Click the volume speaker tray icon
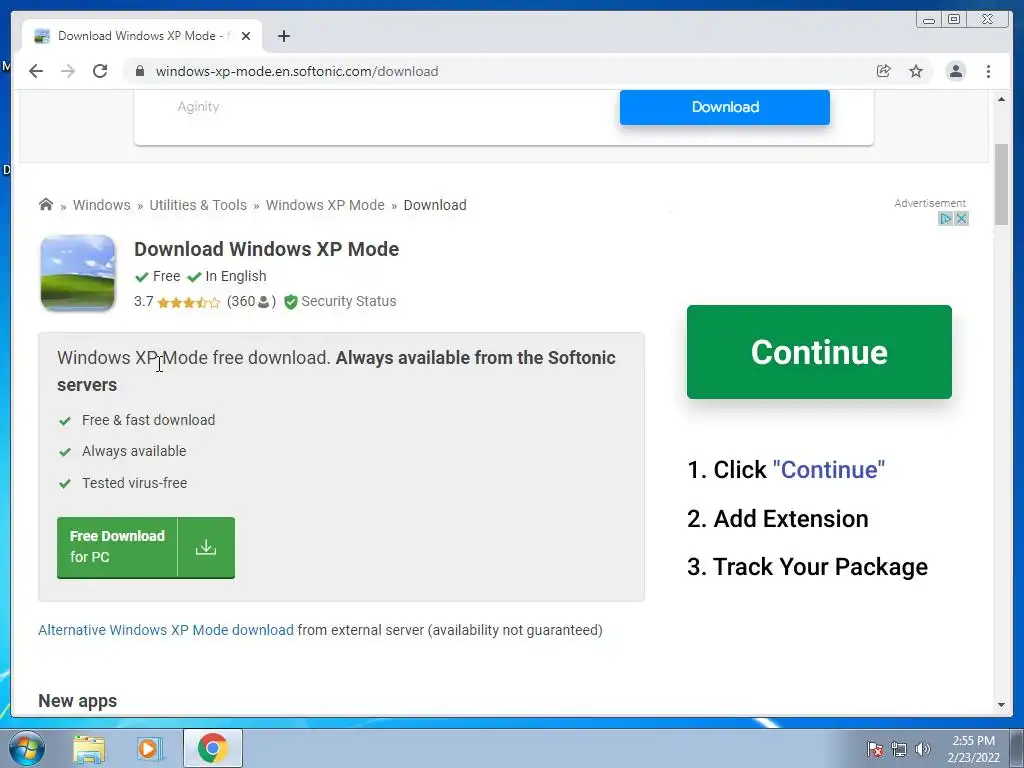Image resolution: width=1024 pixels, height=768 pixels. pos(923,749)
